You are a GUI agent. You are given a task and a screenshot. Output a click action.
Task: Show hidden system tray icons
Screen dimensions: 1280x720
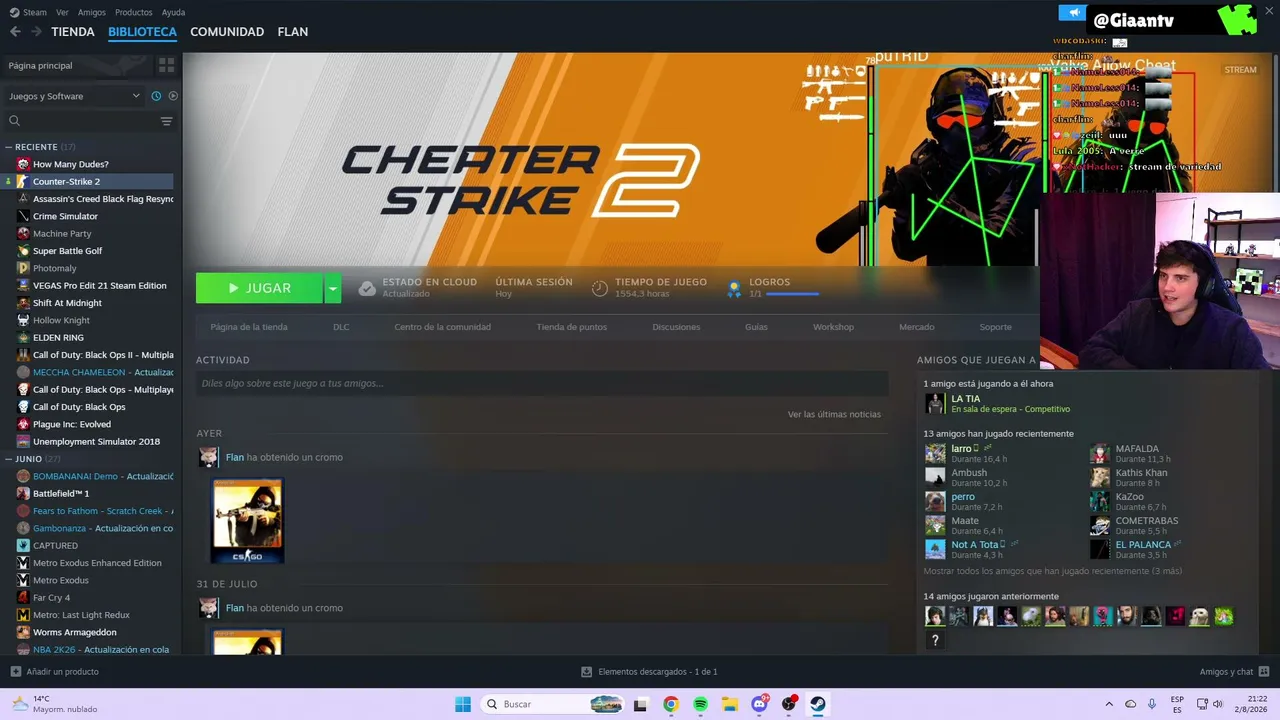[1108, 704]
